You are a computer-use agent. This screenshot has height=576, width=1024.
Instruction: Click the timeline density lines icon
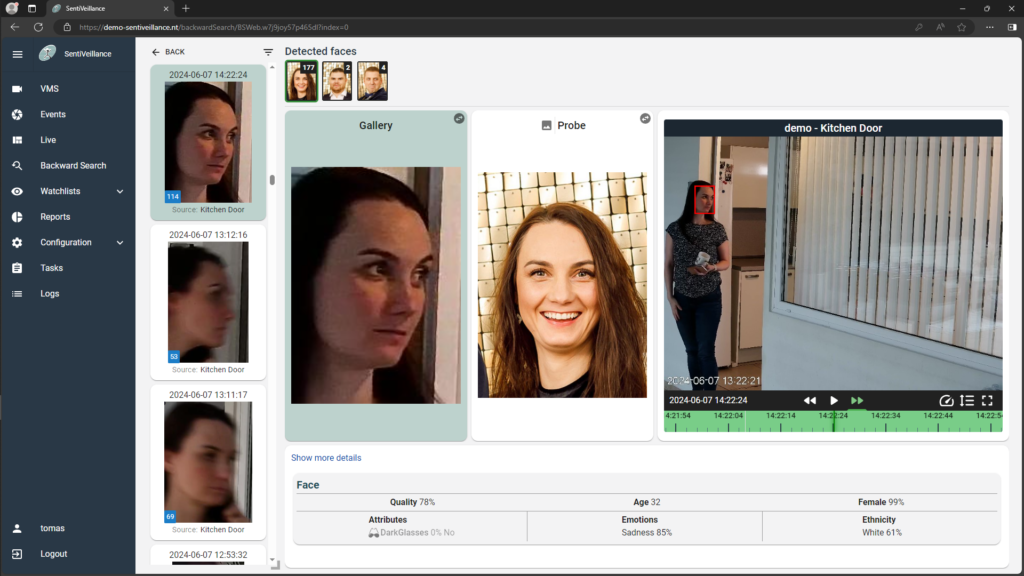967,400
